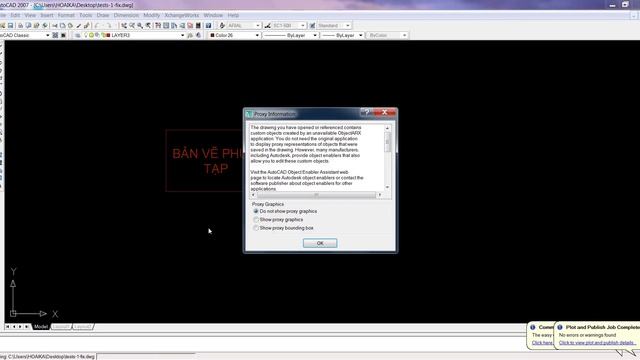The image size is (640, 360).
Task: Open the dimension style dropdown
Action: 303,25
